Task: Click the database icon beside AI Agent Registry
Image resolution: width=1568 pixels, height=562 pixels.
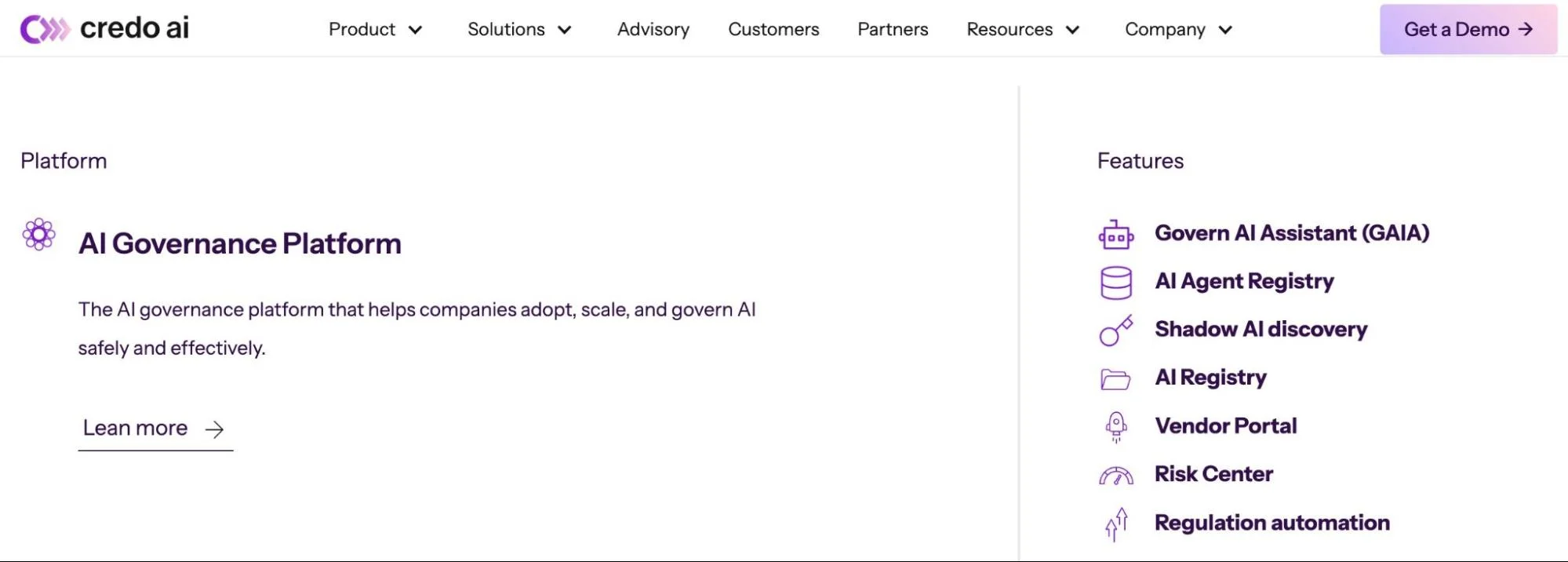Action: 1115,283
